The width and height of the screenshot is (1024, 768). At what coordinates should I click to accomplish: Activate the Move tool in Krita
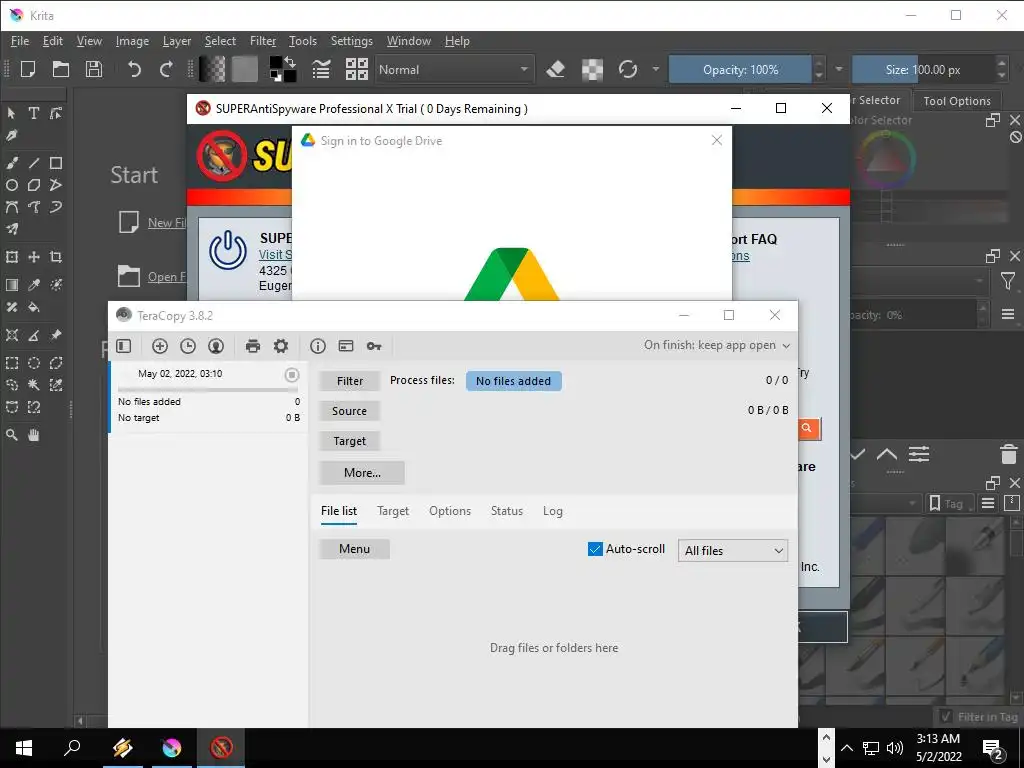click(33, 257)
